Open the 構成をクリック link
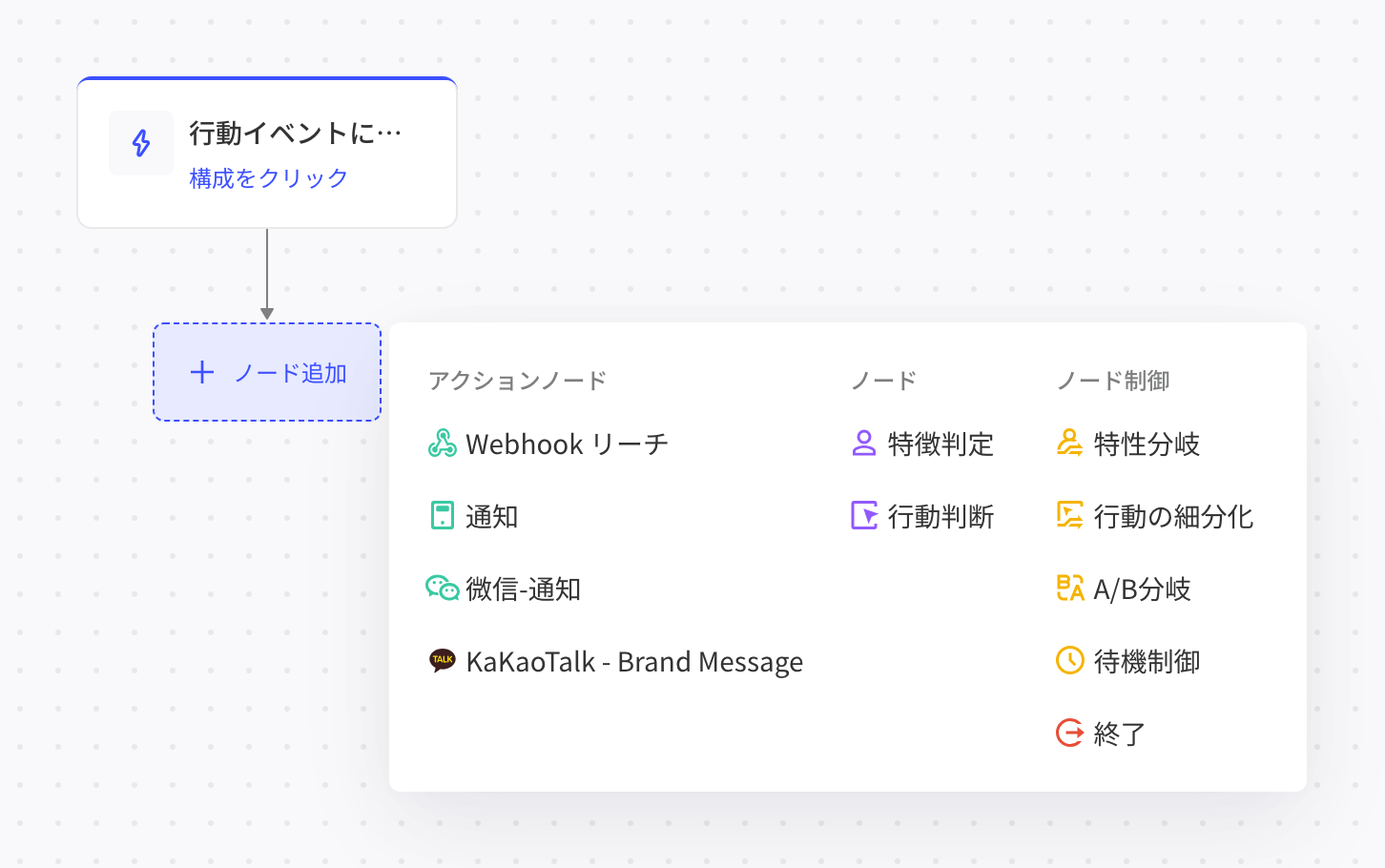 click(x=269, y=178)
